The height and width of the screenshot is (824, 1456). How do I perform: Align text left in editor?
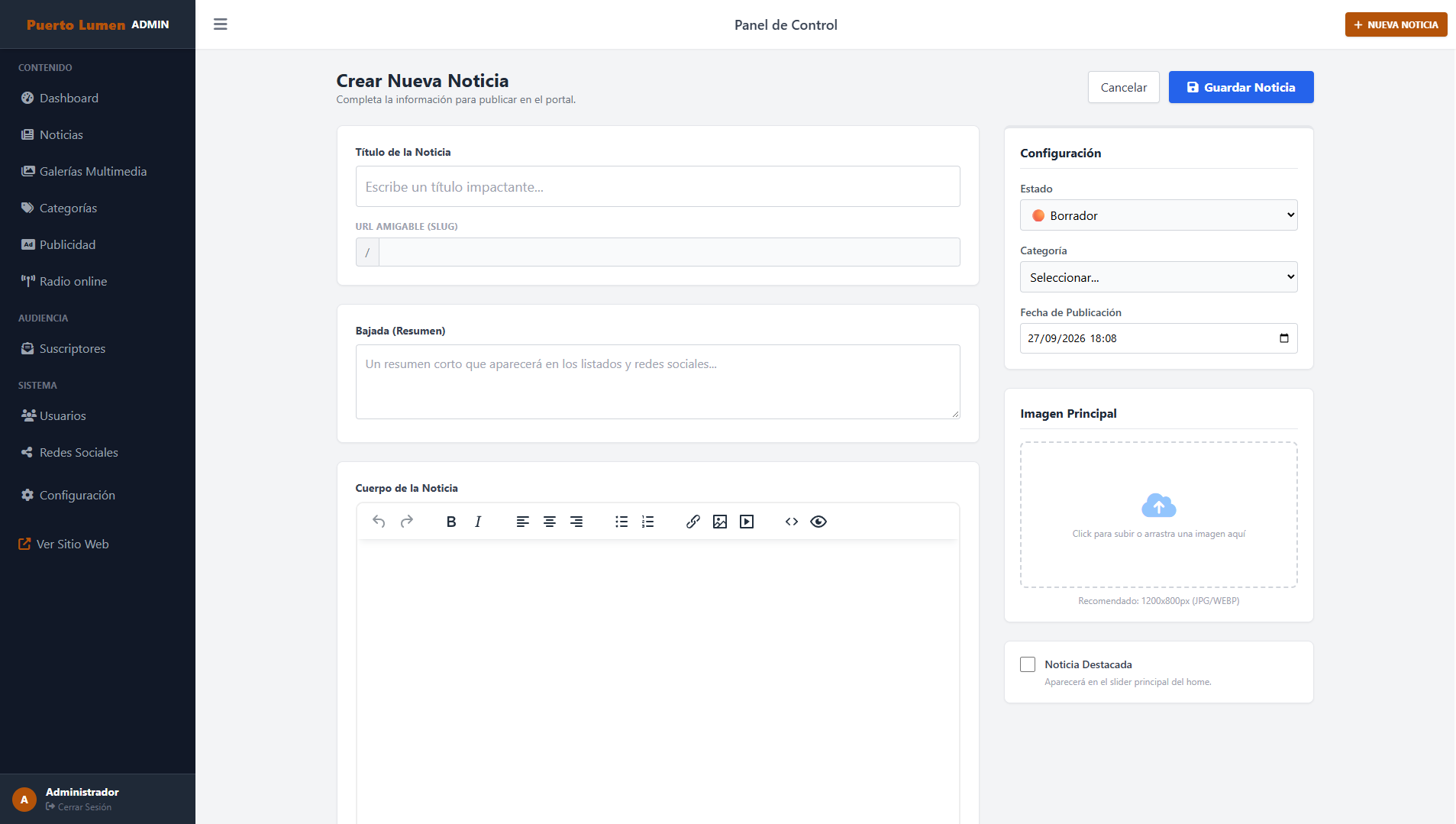point(523,522)
